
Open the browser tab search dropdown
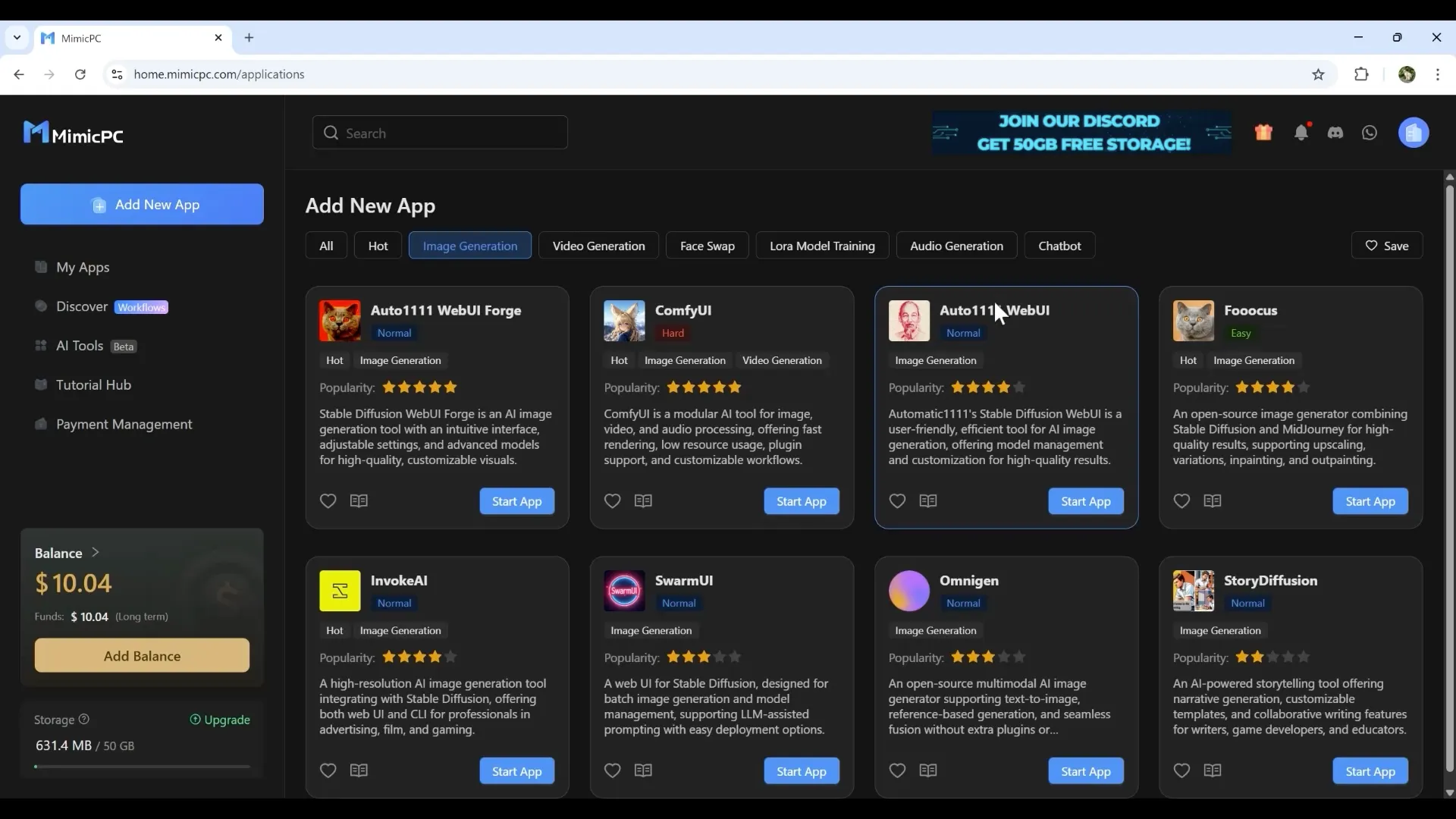17,37
